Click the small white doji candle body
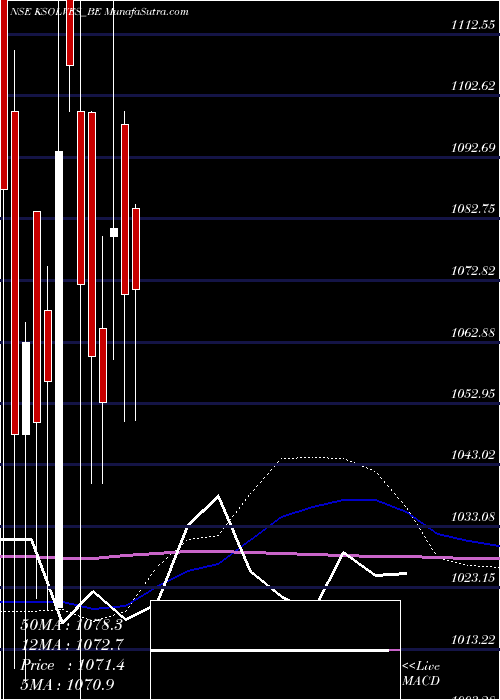Screen dimensions: 500x700 tap(114, 232)
